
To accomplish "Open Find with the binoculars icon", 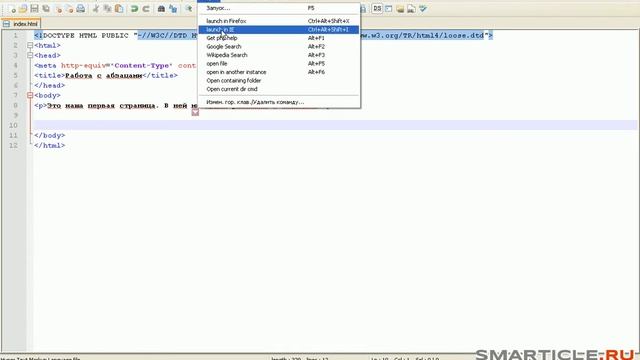I will 161,9.
